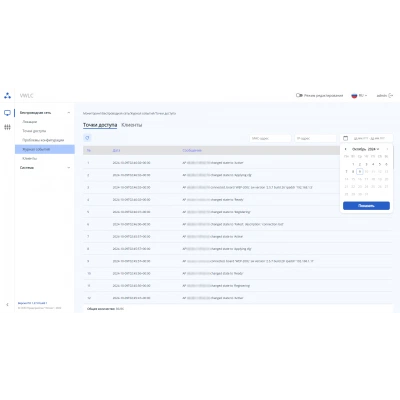Open Журнал событий in sidebar
Screen dimensions: 400x400
(45, 149)
